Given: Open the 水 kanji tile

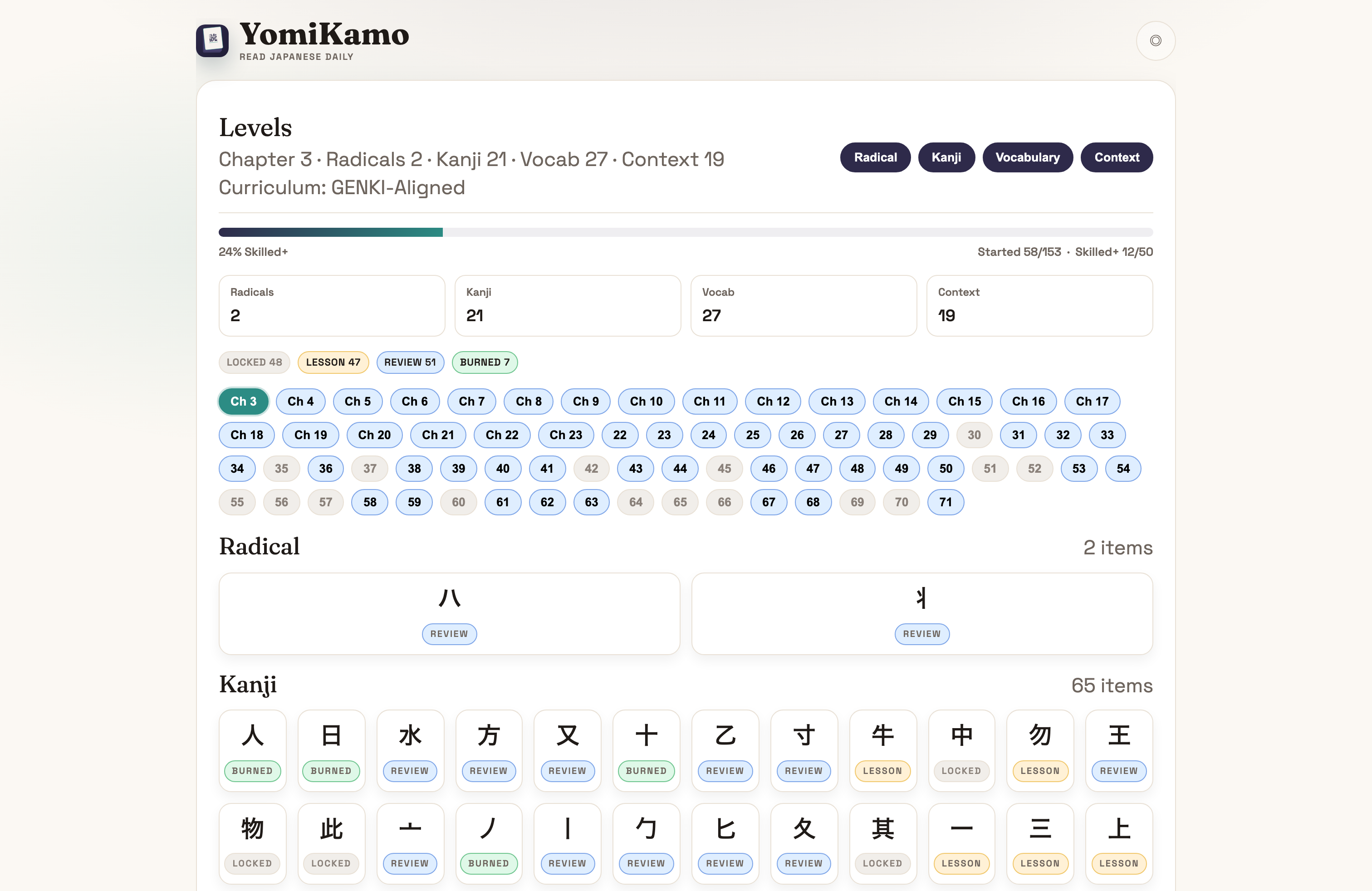Looking at the screenshot, I should tap(411, 750).
